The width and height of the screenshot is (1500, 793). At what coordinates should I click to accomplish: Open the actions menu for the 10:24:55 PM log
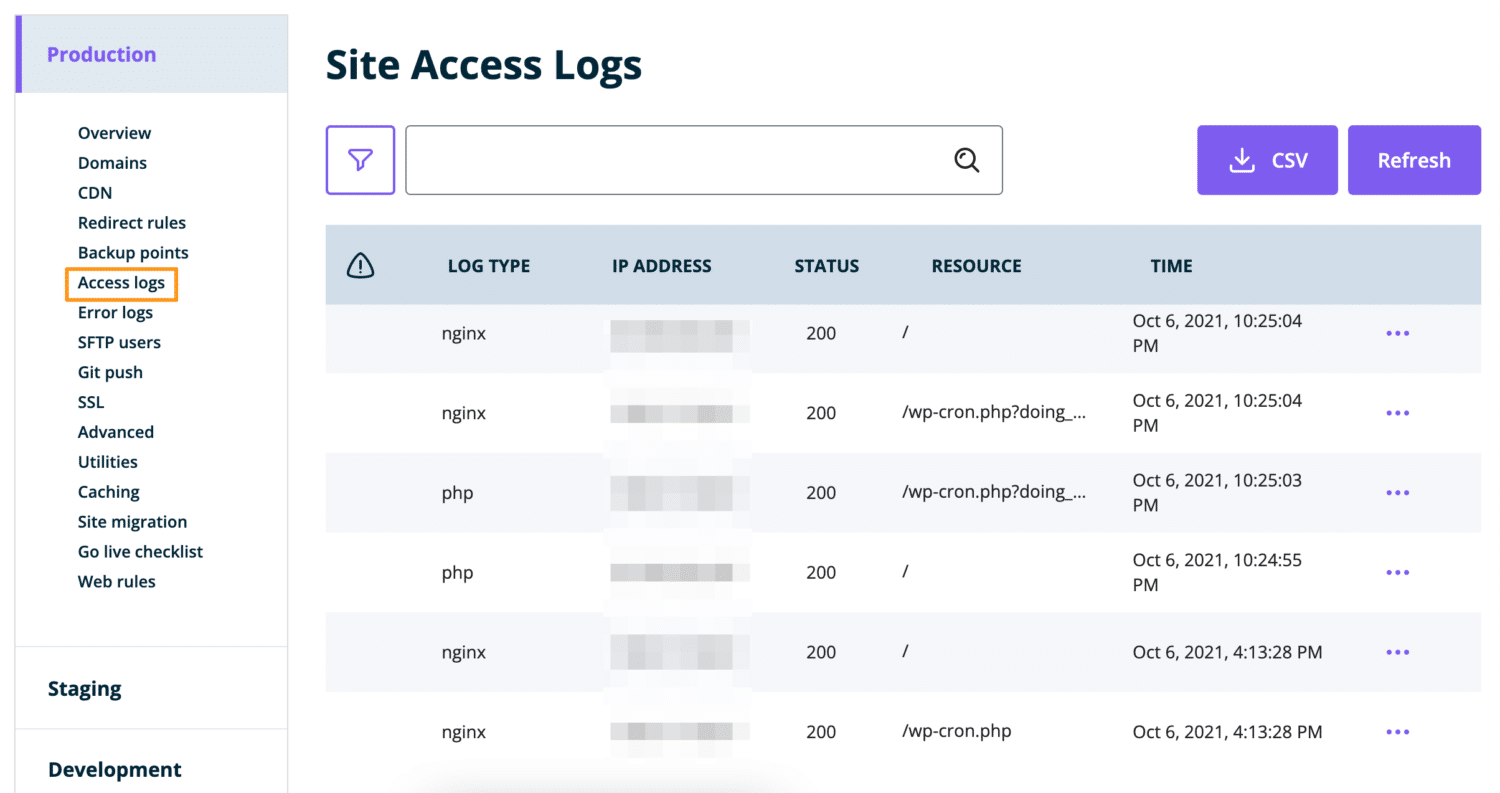[x=1397, y=572]
